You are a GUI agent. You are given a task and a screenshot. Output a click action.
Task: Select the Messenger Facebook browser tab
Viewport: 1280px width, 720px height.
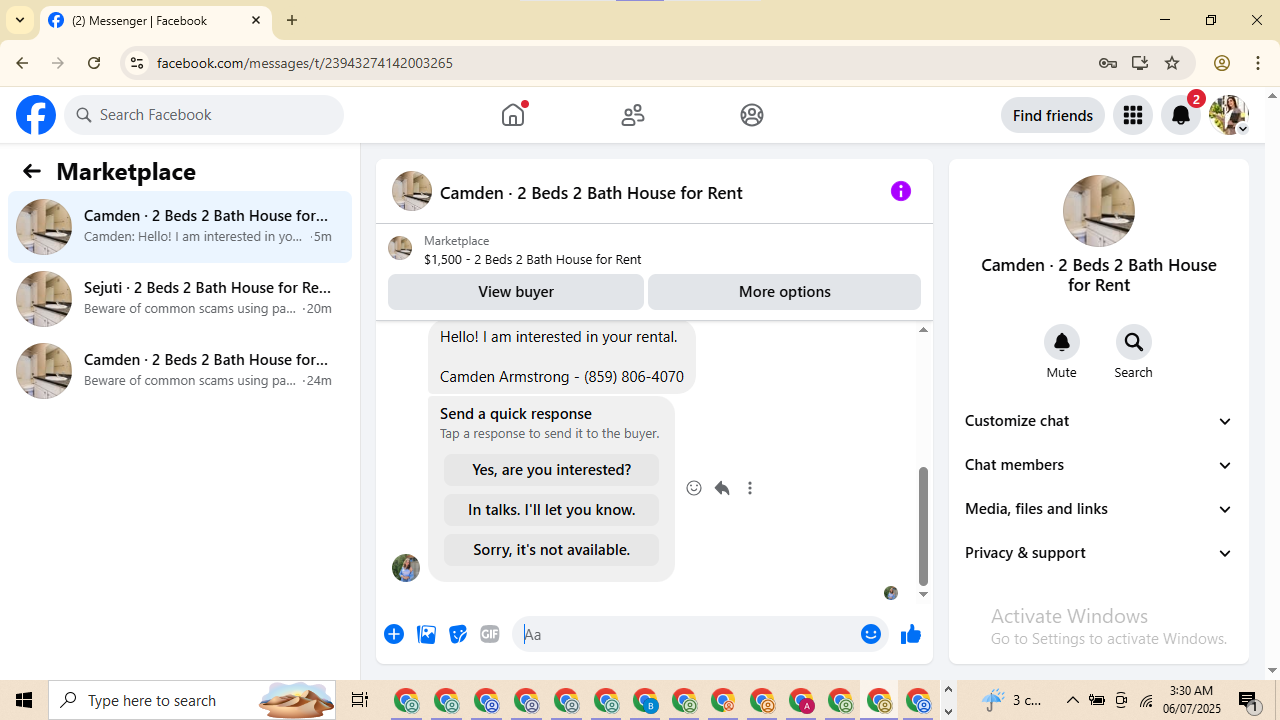(x=155, y=21)
